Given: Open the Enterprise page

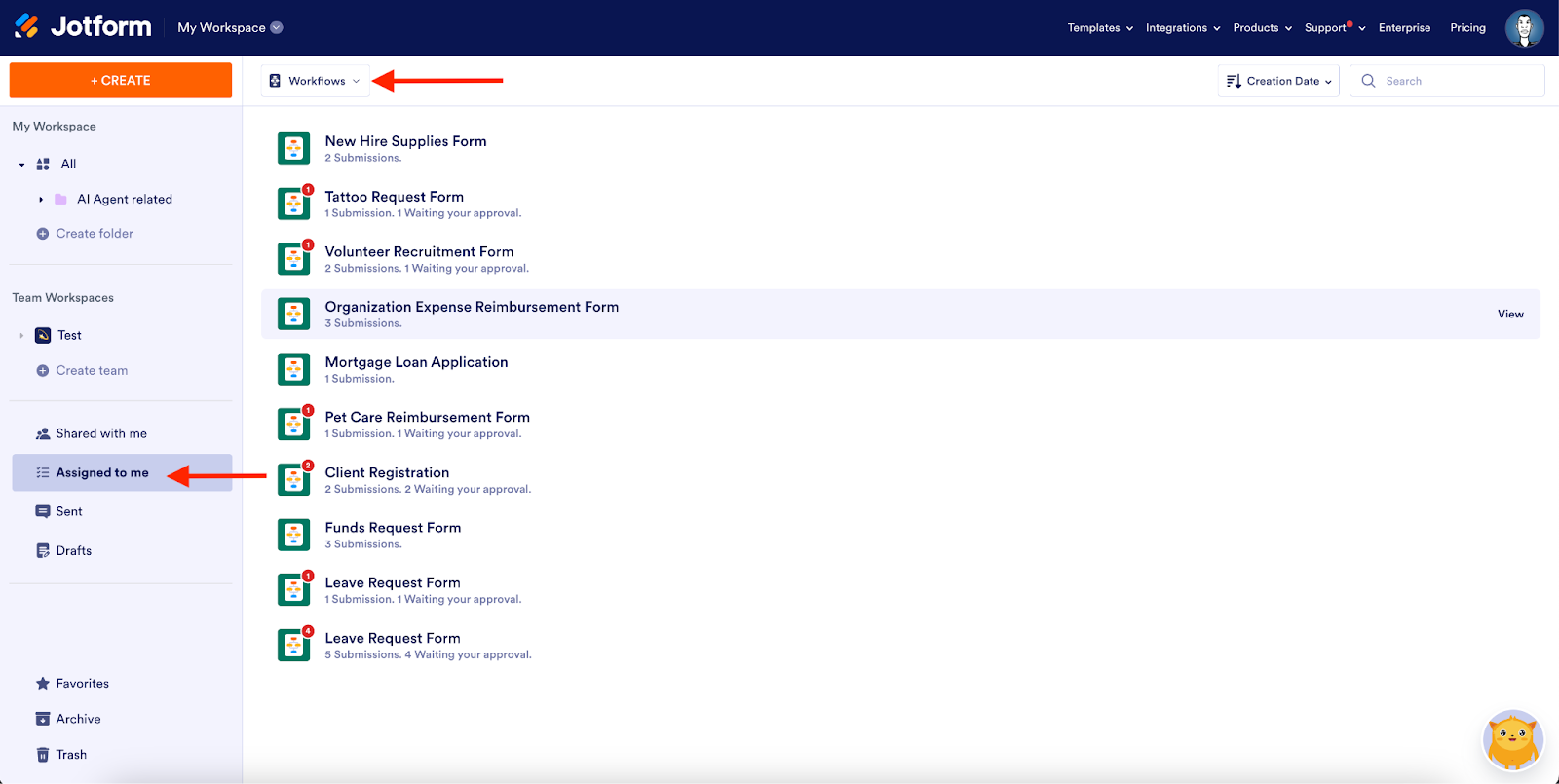Looking at the screenshot, I should pyautogui.click(x=1404, y=28).
